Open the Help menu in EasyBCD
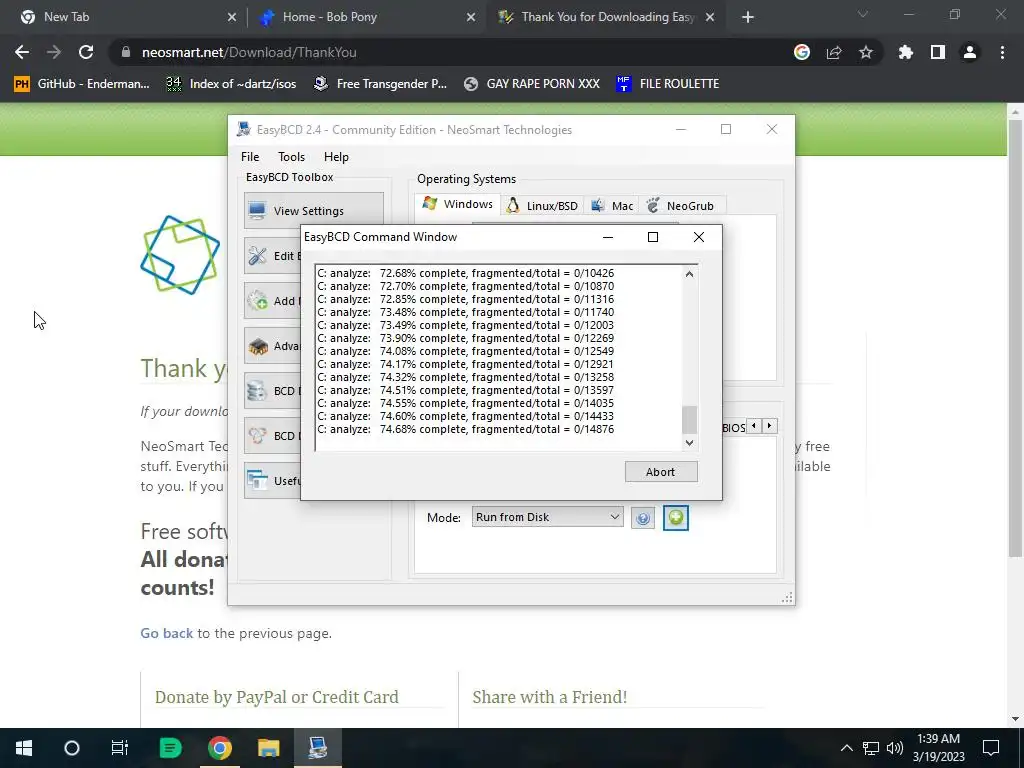The image size is (1024, 768). (x=336, y=157)
